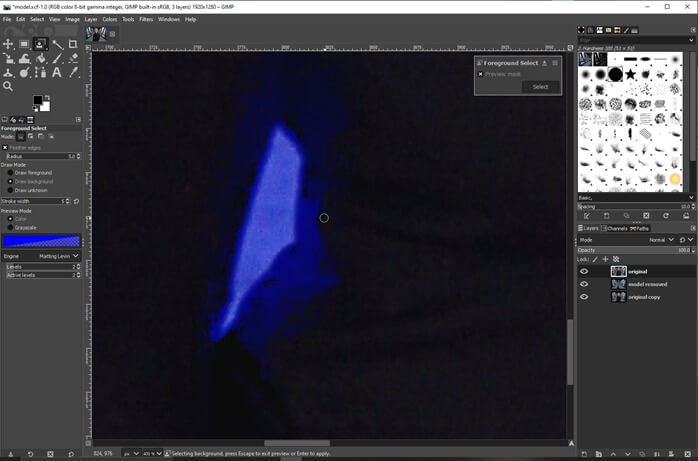Swap foreground and background colors
This screenshot has height=461, width=698.
[47, 98]
